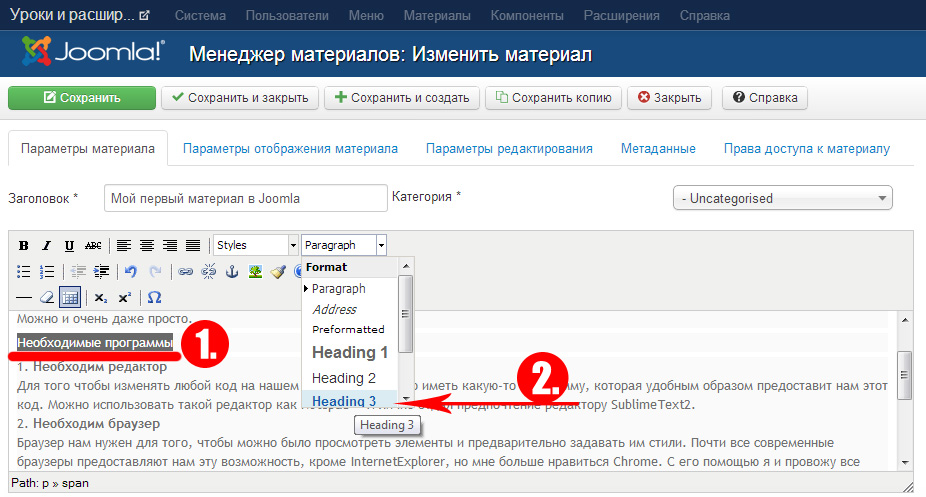Click the underline icon

(x=69, y=245)
